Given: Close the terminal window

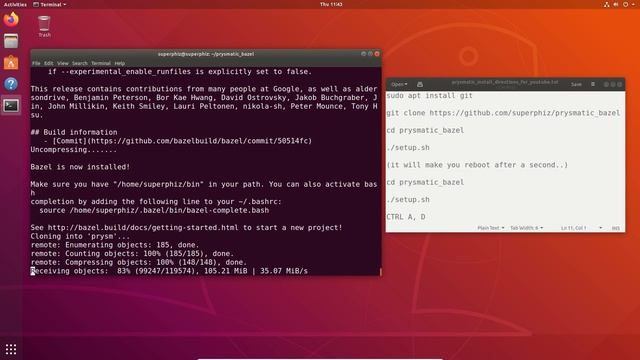Looking at the screenshot, I should (x=377, y=54).
